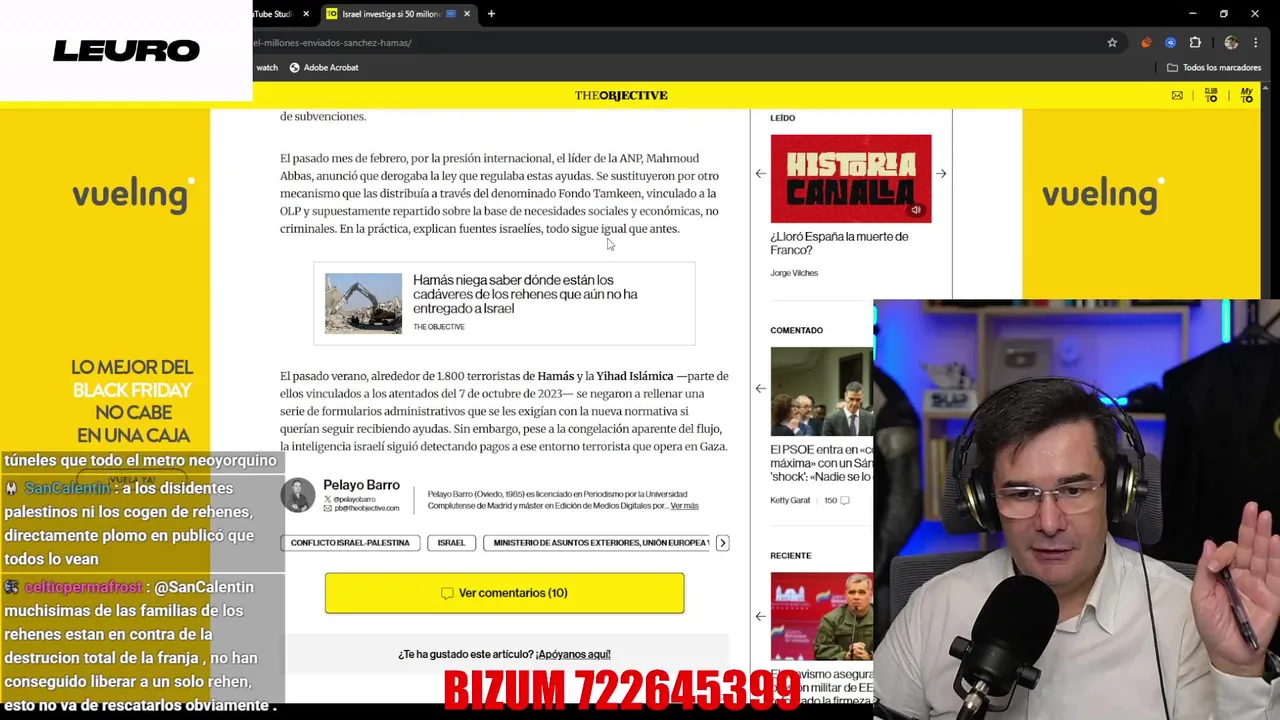
Task: Open the Chrome profile avatar
Action: (1231, 43)
